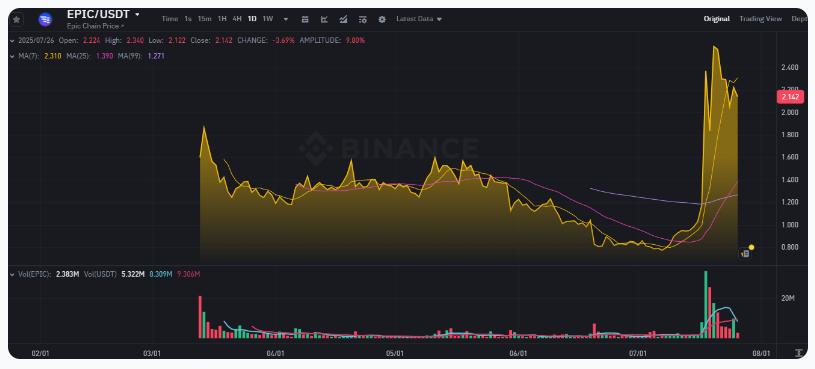Select the 1W interval

click(268, 19)
